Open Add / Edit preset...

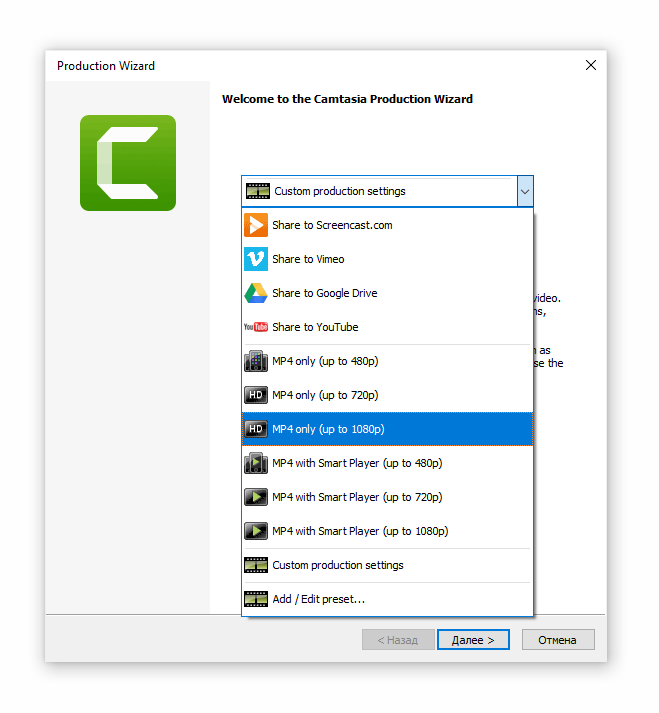coord(387,599)
